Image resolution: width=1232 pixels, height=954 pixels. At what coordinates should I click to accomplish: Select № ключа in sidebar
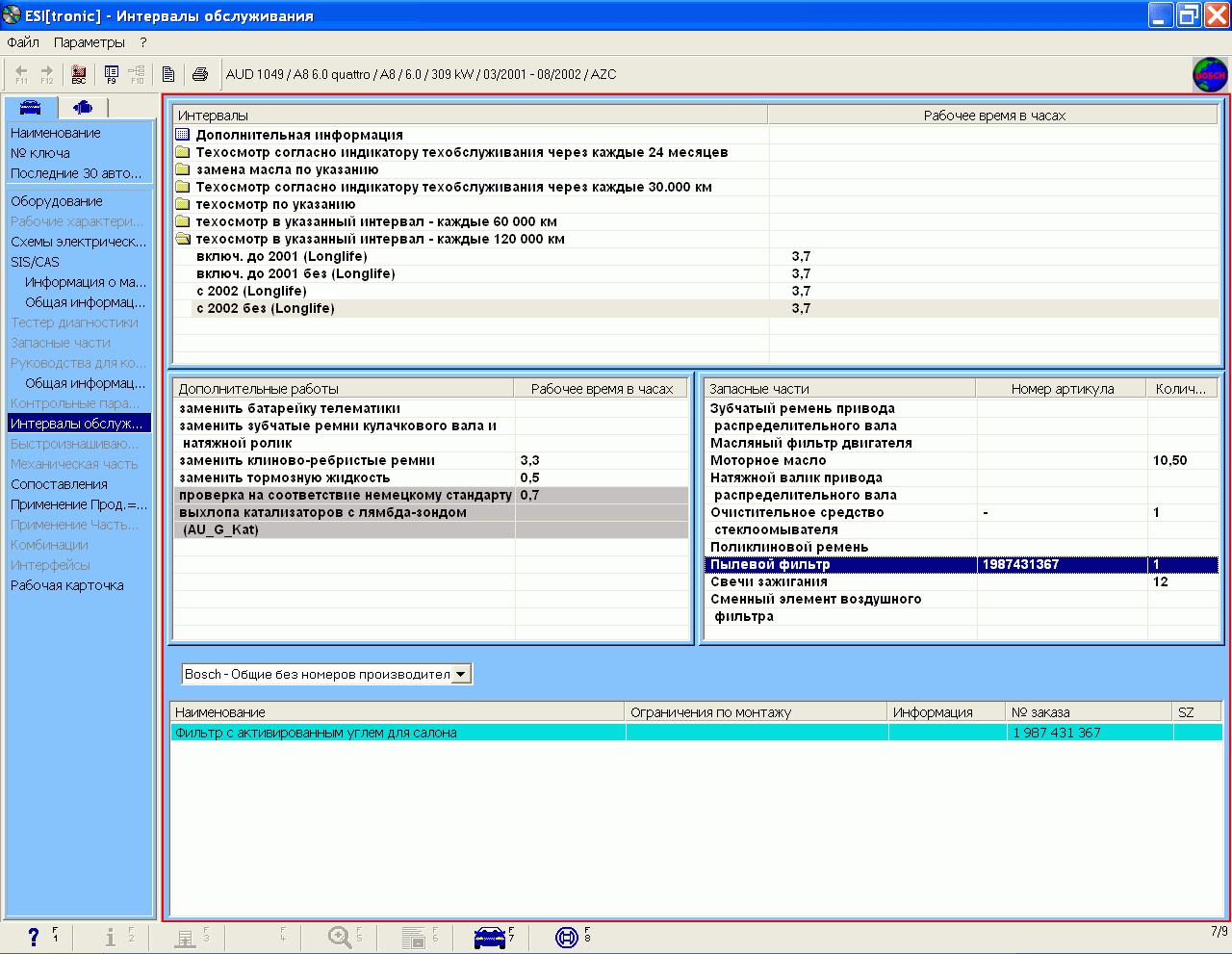40,153
